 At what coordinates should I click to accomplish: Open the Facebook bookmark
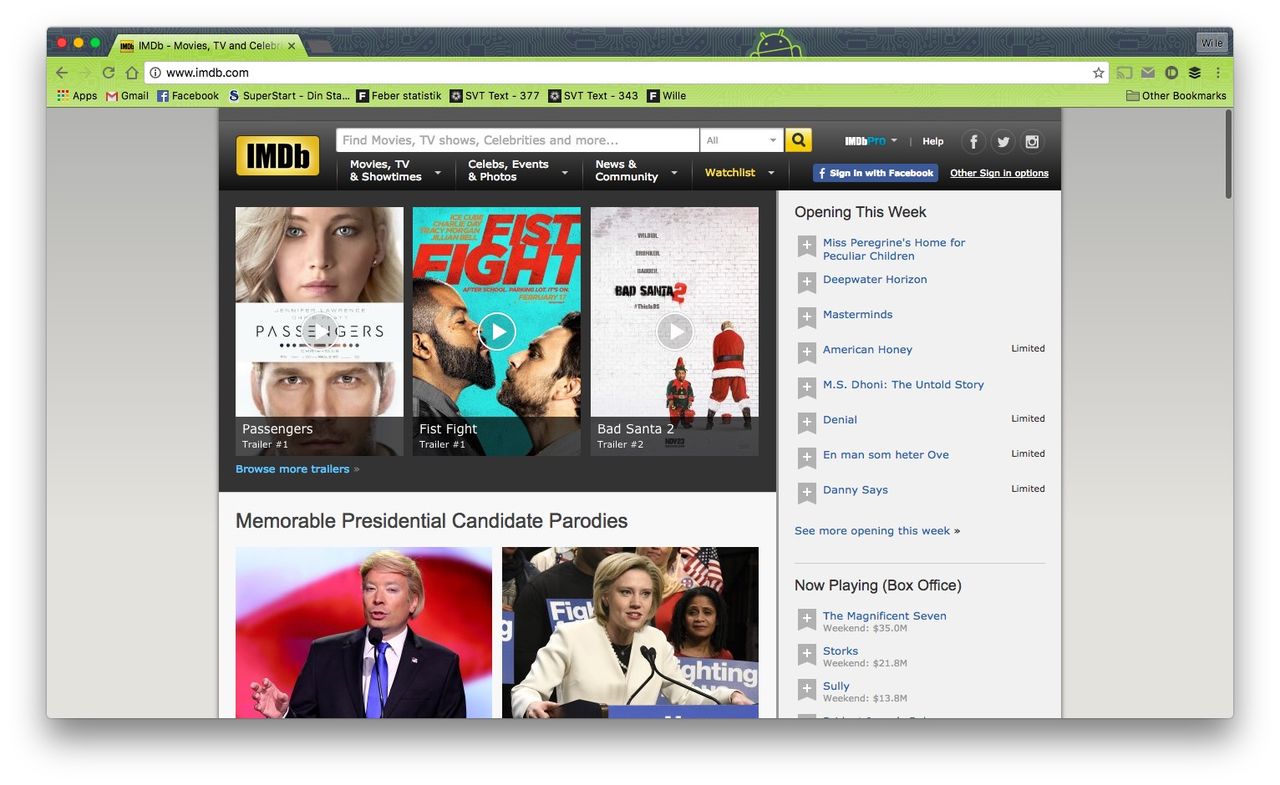point(188,96)
